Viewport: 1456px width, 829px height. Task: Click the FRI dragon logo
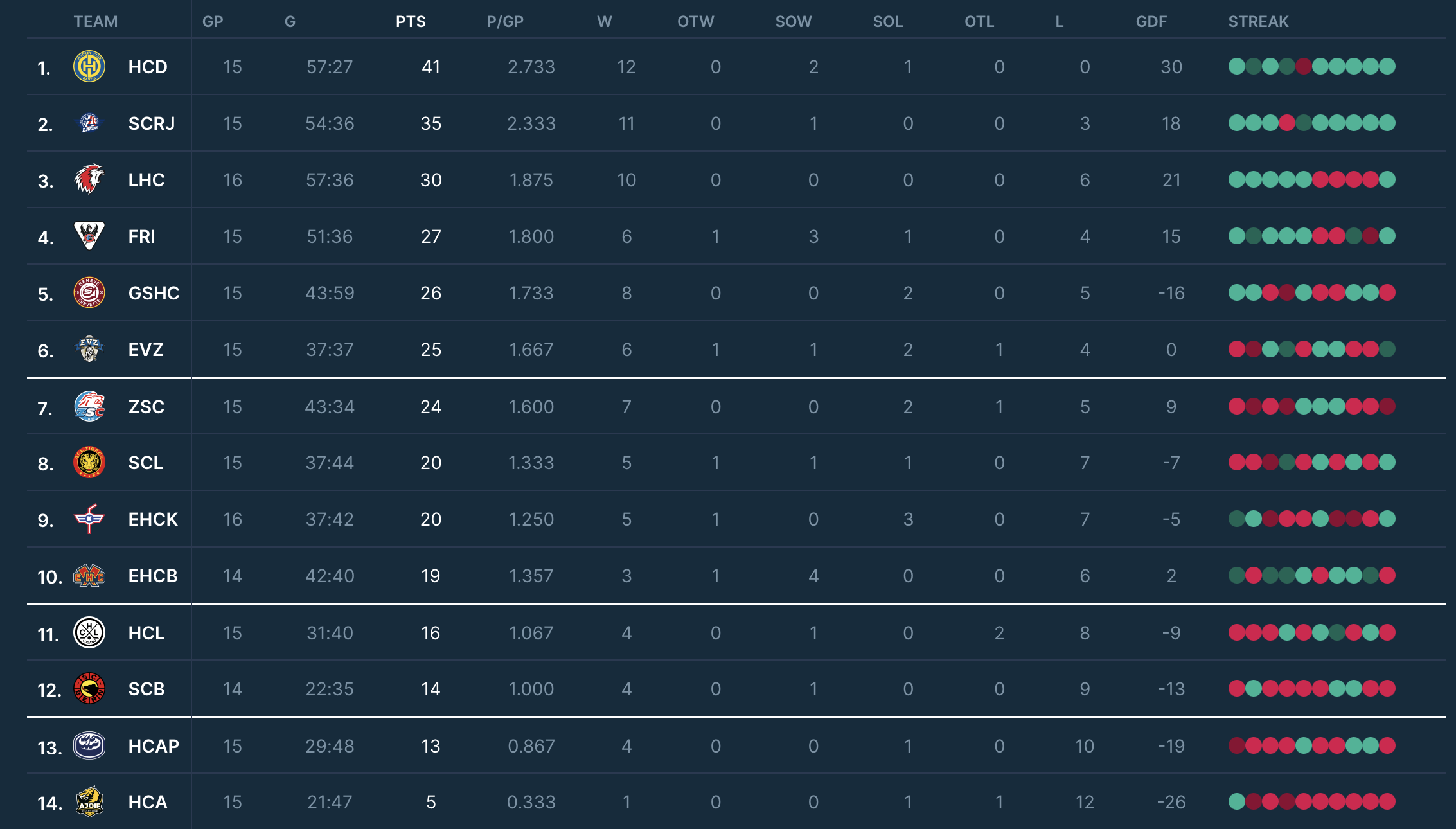[89, 236]
